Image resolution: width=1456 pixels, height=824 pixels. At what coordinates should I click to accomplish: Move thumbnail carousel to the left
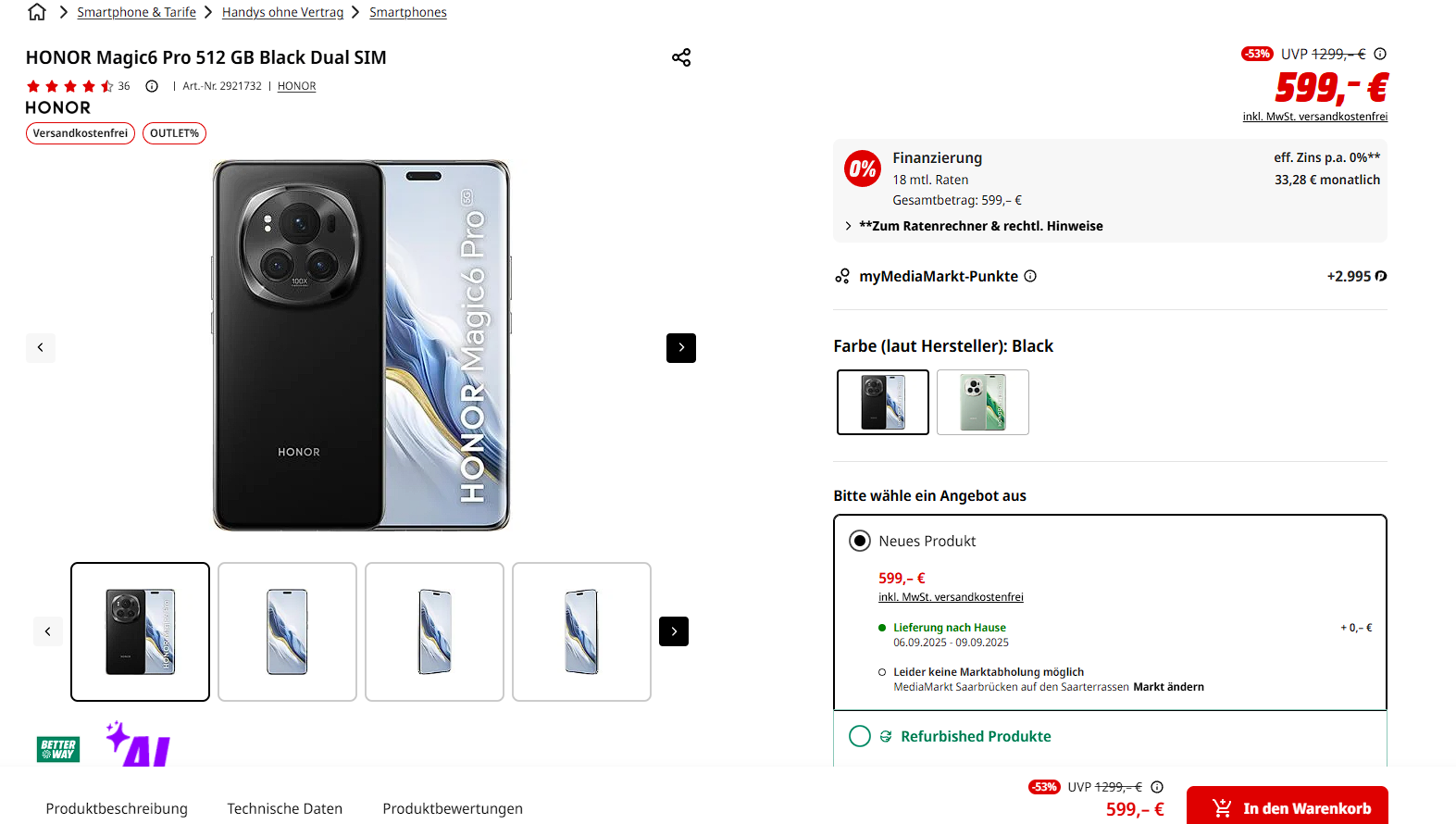pos(48,631)
